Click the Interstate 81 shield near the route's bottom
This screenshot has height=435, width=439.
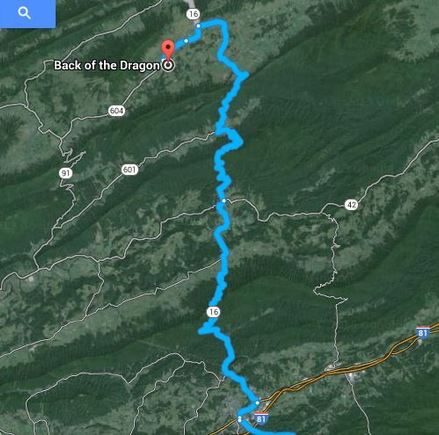pos(260,418)
